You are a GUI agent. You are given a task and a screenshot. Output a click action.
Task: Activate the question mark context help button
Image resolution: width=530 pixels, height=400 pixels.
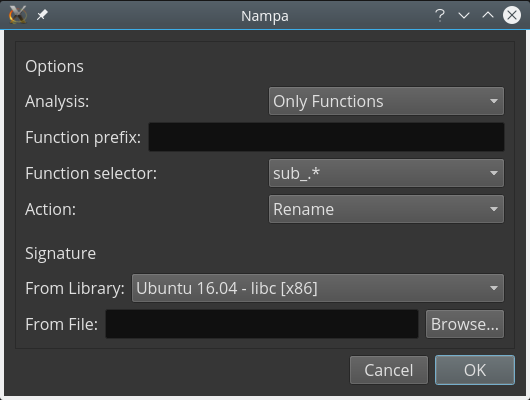tap(440, 15)
